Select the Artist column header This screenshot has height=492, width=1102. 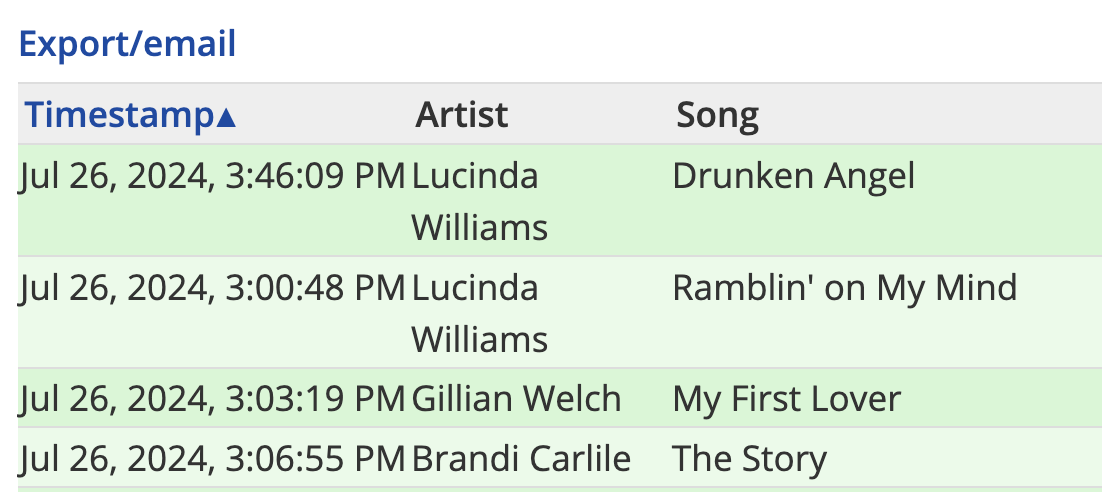(x=462, y=115)
